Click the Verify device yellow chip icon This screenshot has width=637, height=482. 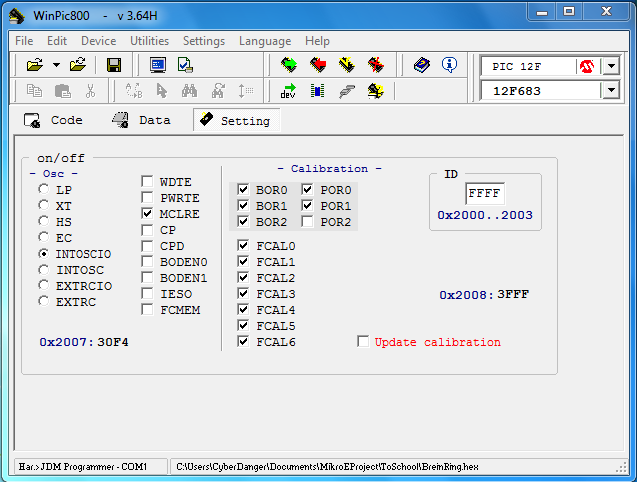click(347, 65)
